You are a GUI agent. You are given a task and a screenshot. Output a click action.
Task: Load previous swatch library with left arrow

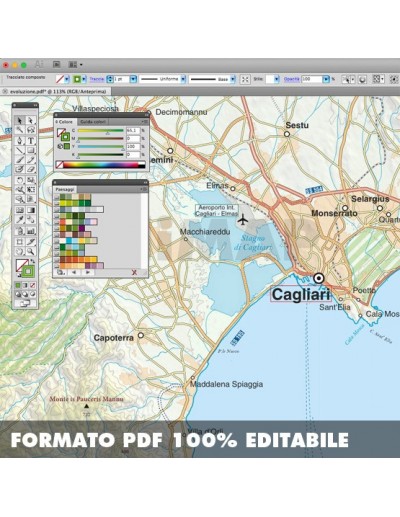coord(74,272)
